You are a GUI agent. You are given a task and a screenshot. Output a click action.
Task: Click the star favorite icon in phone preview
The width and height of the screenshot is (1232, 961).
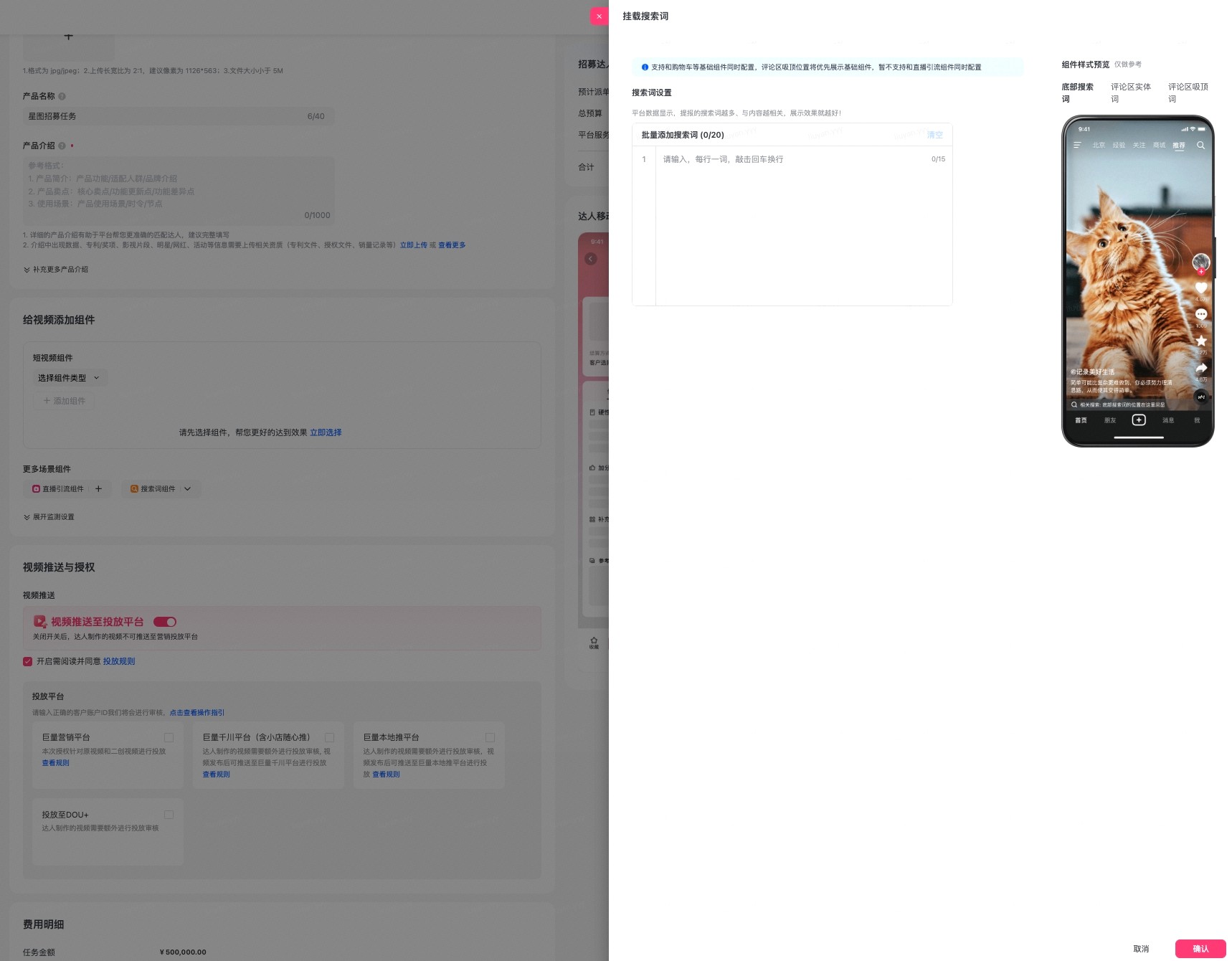coord(1201,341)
